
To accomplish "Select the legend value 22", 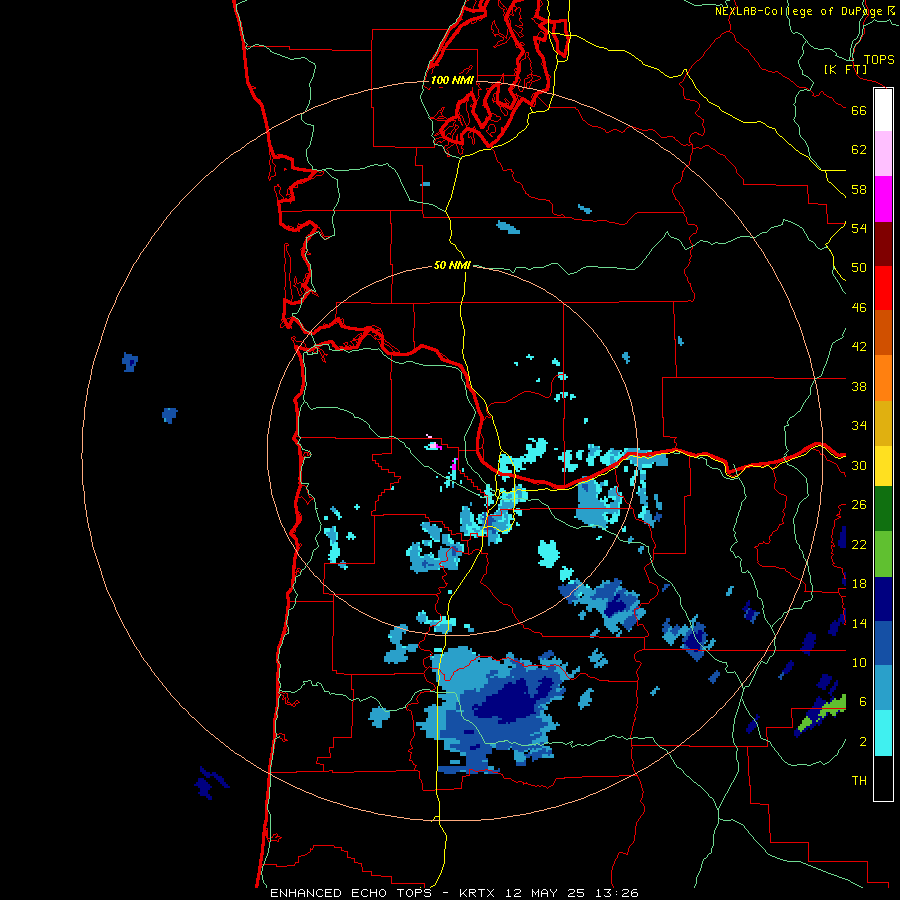I will click(859, 544).
